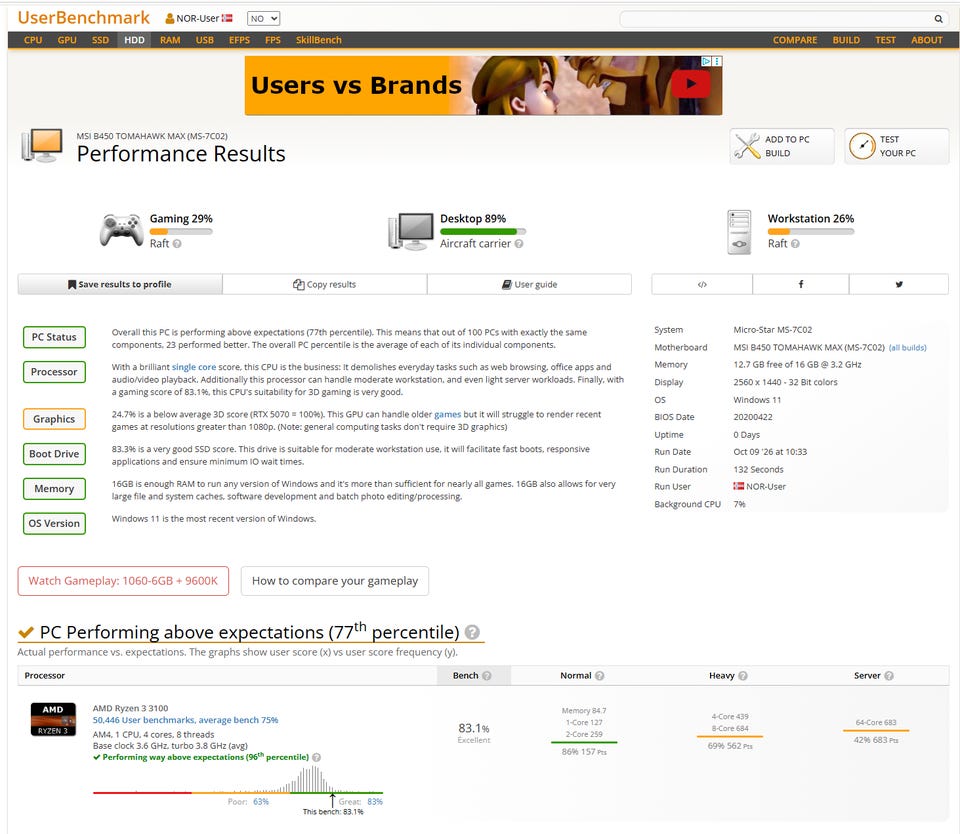Click help icon beside the Bench column
The height and width of the screenshot is (834, 960).
[x=487, y=675]
